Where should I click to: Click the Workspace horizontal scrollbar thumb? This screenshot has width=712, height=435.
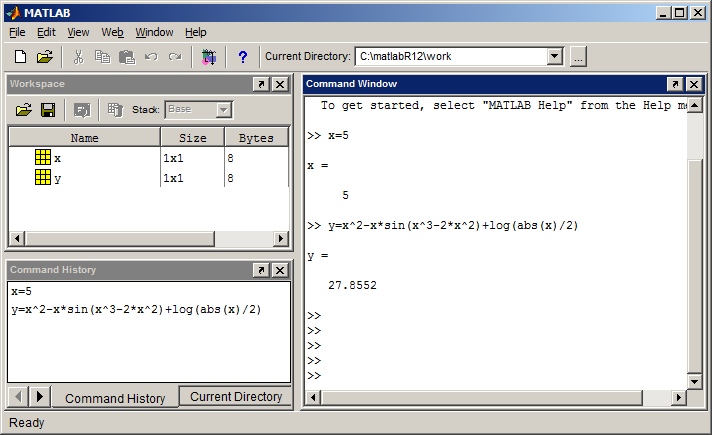click(x=120, y=238)
